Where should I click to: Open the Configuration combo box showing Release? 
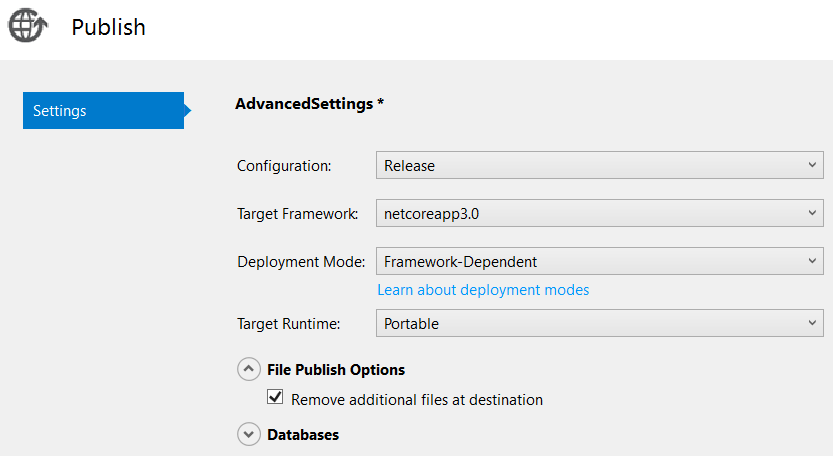pos(590,166)
